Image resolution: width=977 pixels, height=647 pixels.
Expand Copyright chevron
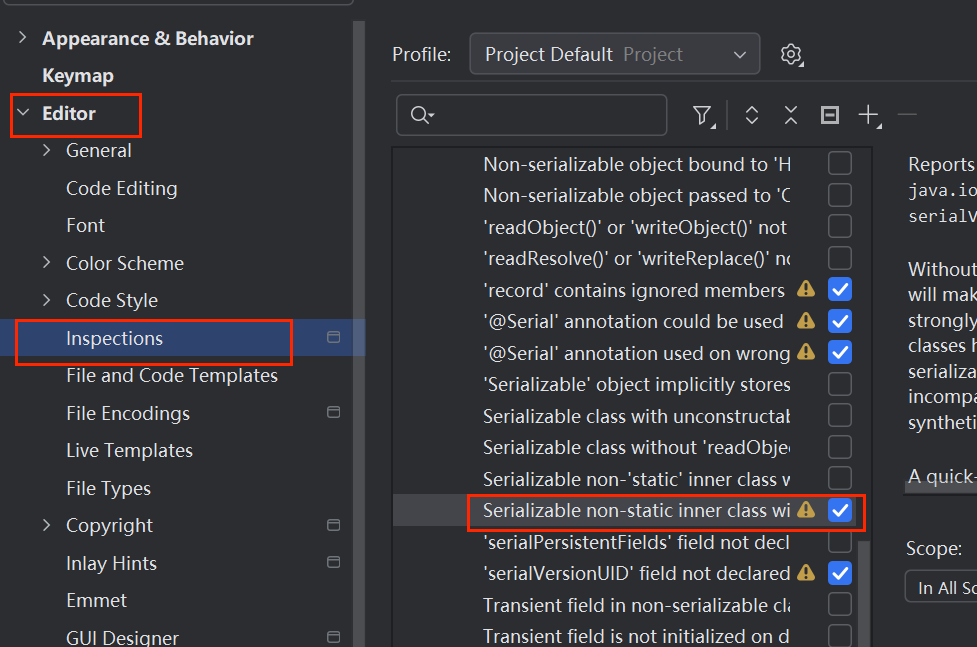pos(47,525)
